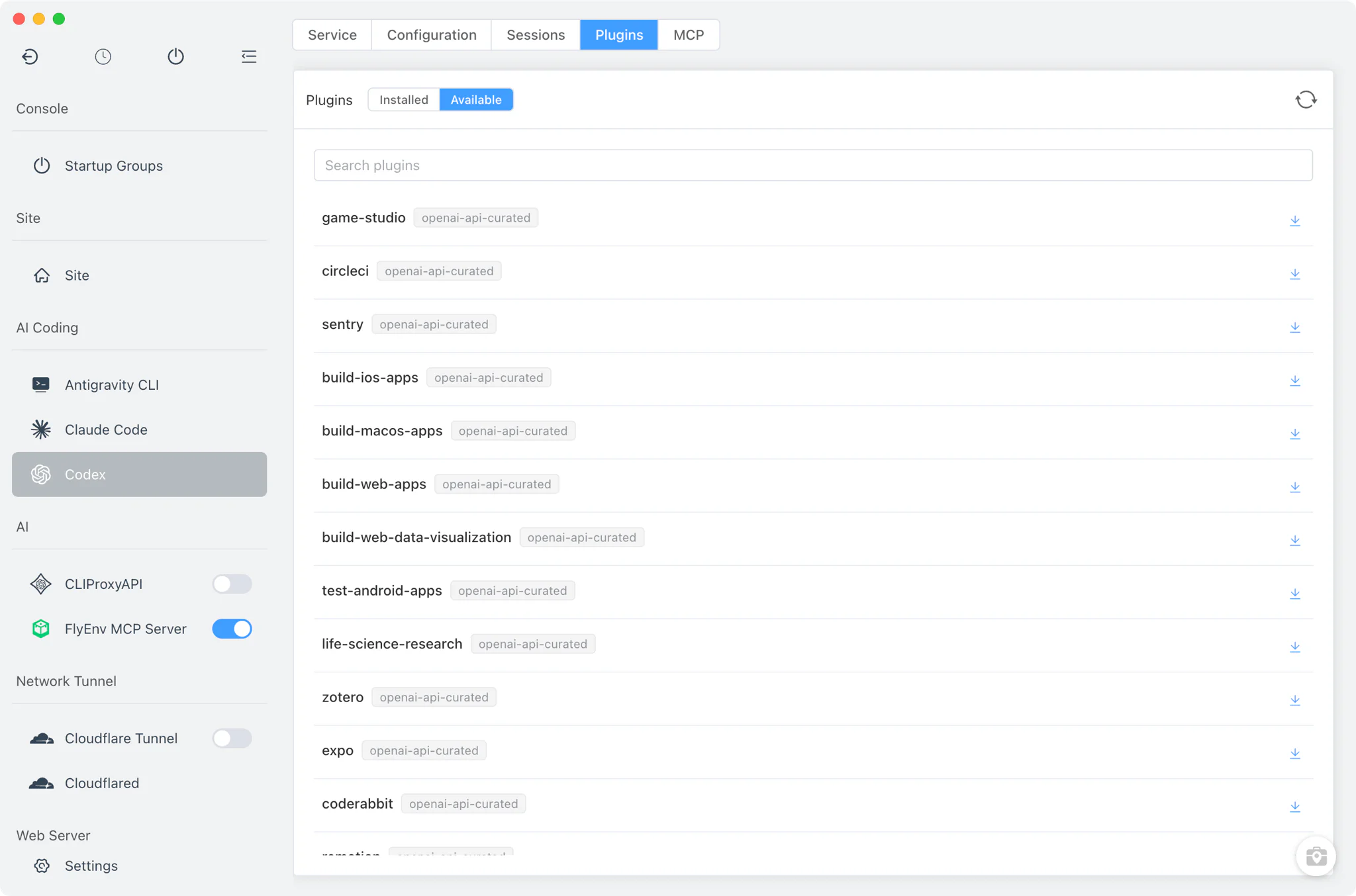Open CLIProxyAPI module

(103, 584)
